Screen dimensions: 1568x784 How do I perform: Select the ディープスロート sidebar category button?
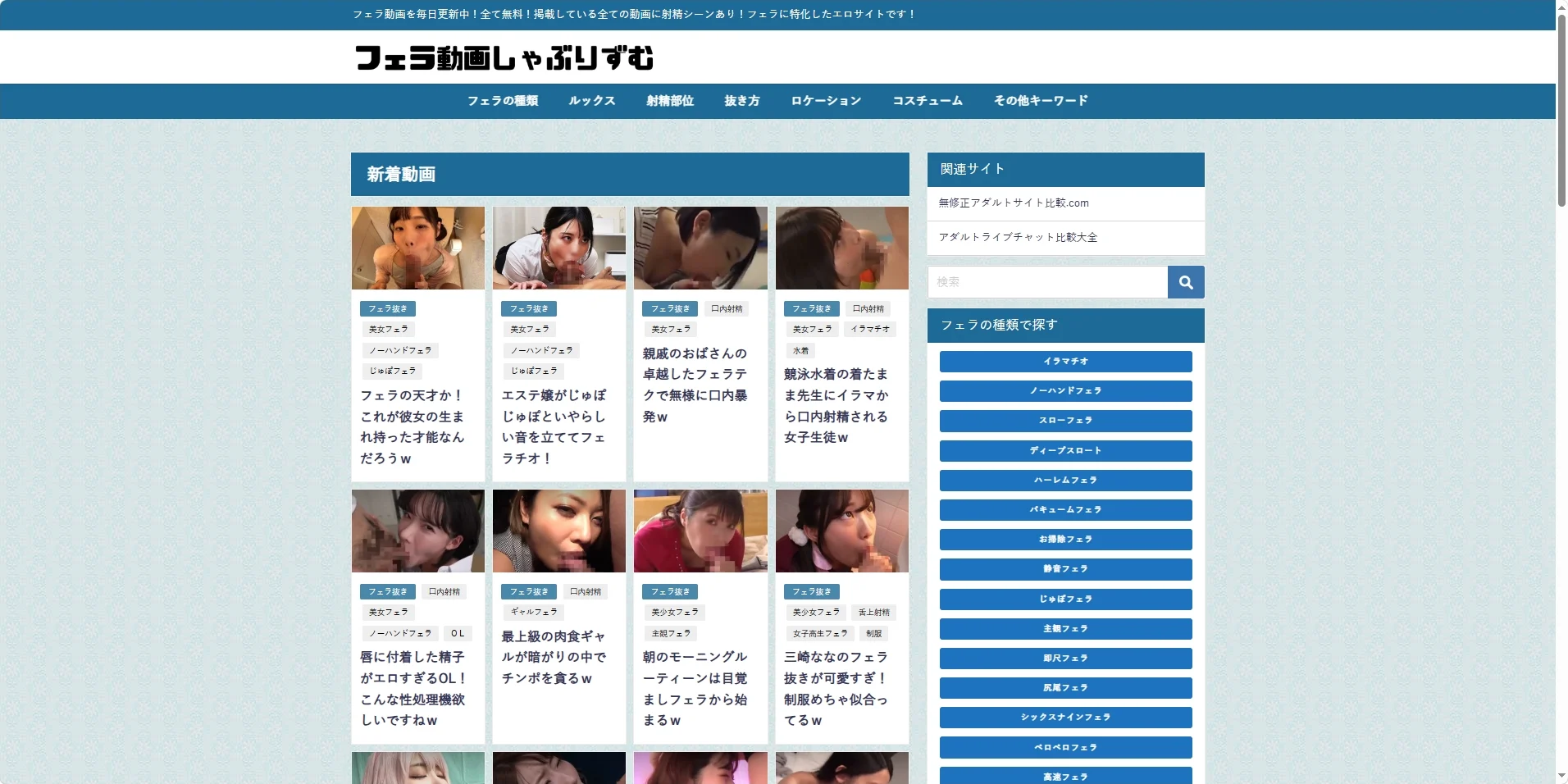1065,450
